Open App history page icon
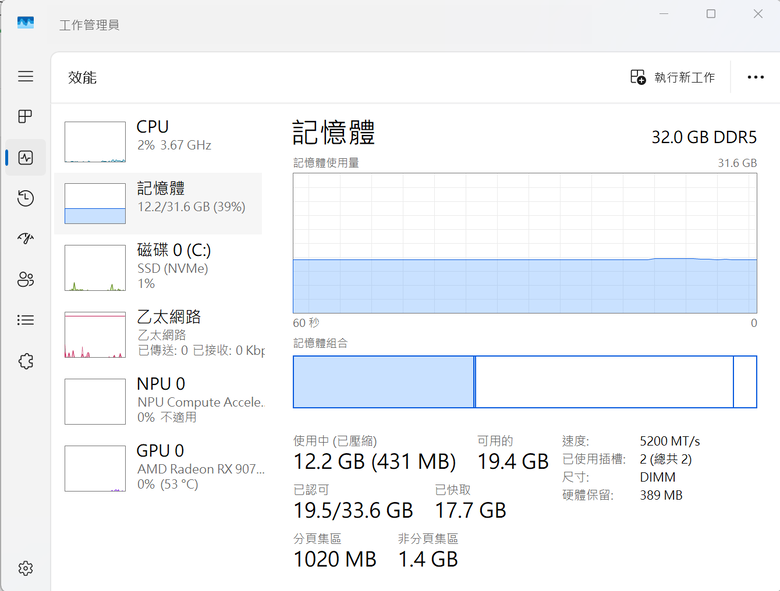The width and height of the screenshot is (780, 591). [x=25, y=198]
